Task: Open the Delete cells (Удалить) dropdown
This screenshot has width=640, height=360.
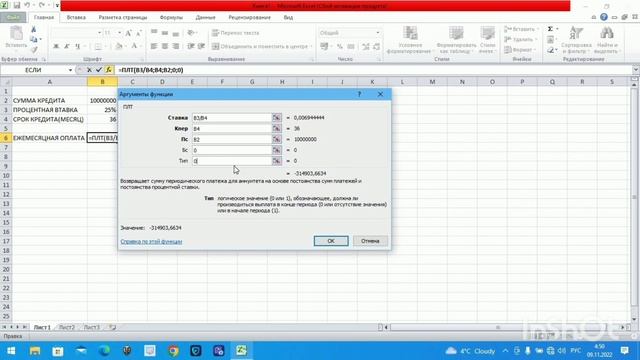Action: point(520,40)
